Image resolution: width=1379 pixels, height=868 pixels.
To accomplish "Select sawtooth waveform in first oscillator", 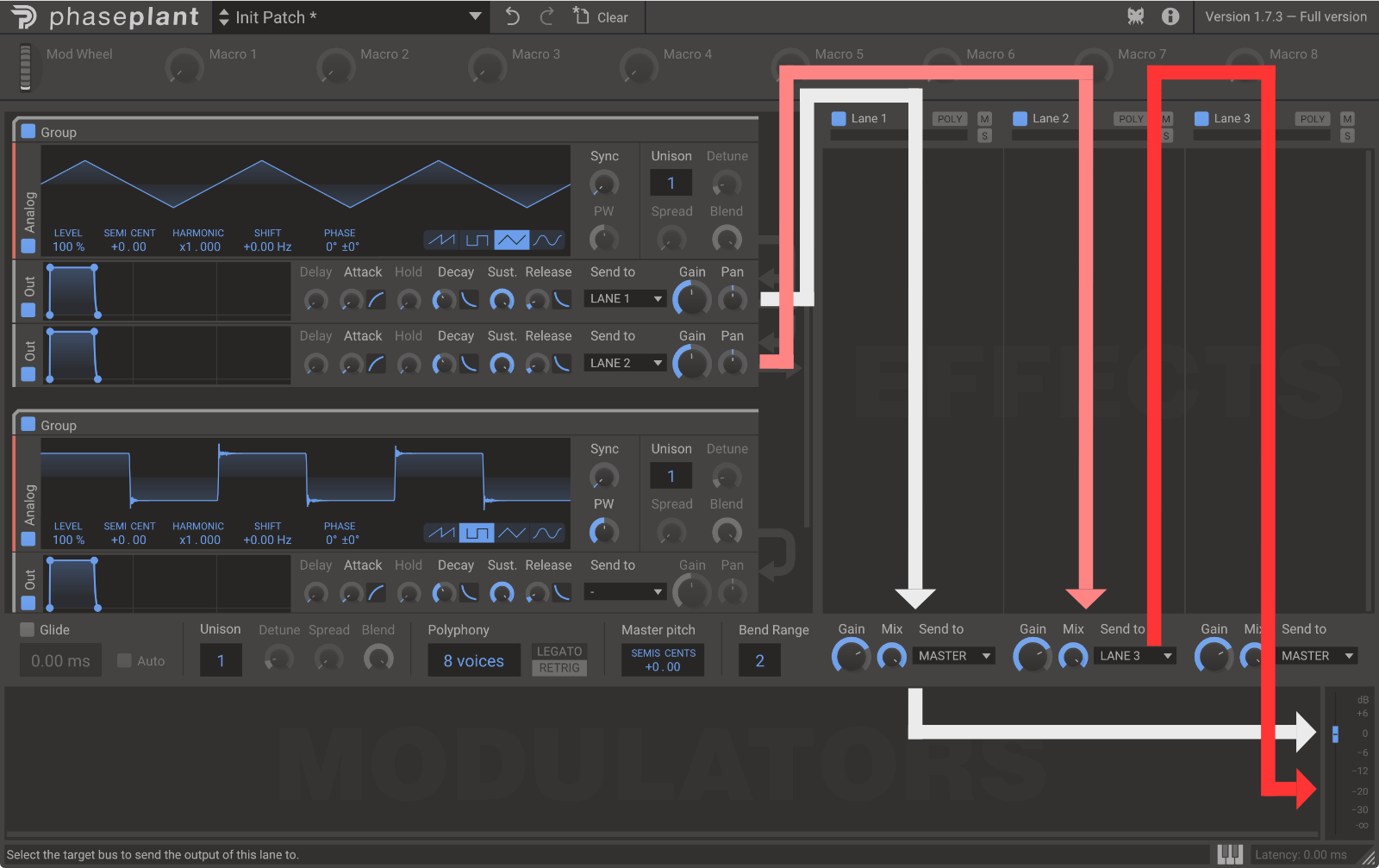I will [441, 240].
